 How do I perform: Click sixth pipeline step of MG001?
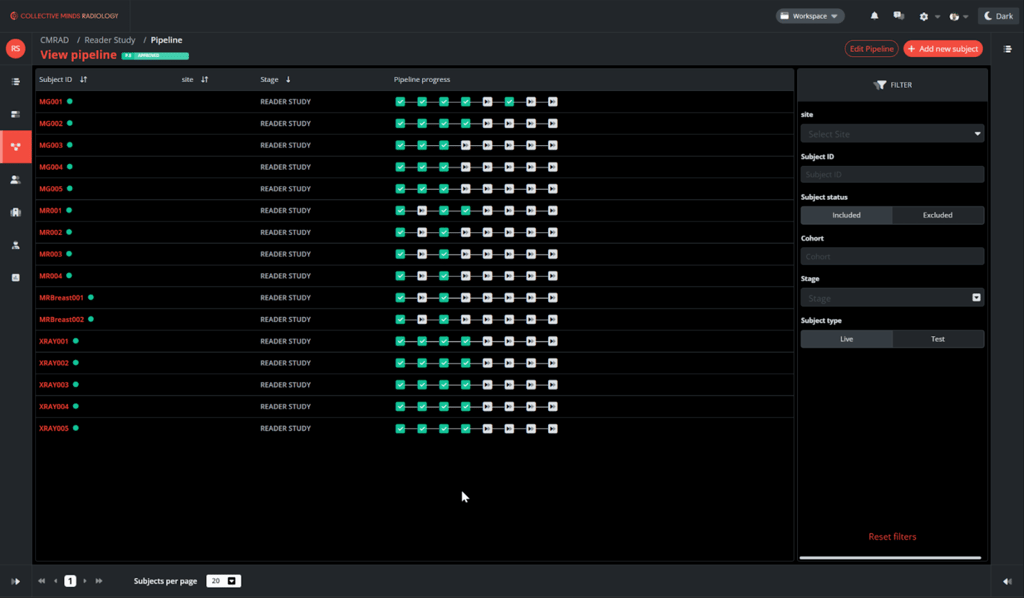[509, 102]
